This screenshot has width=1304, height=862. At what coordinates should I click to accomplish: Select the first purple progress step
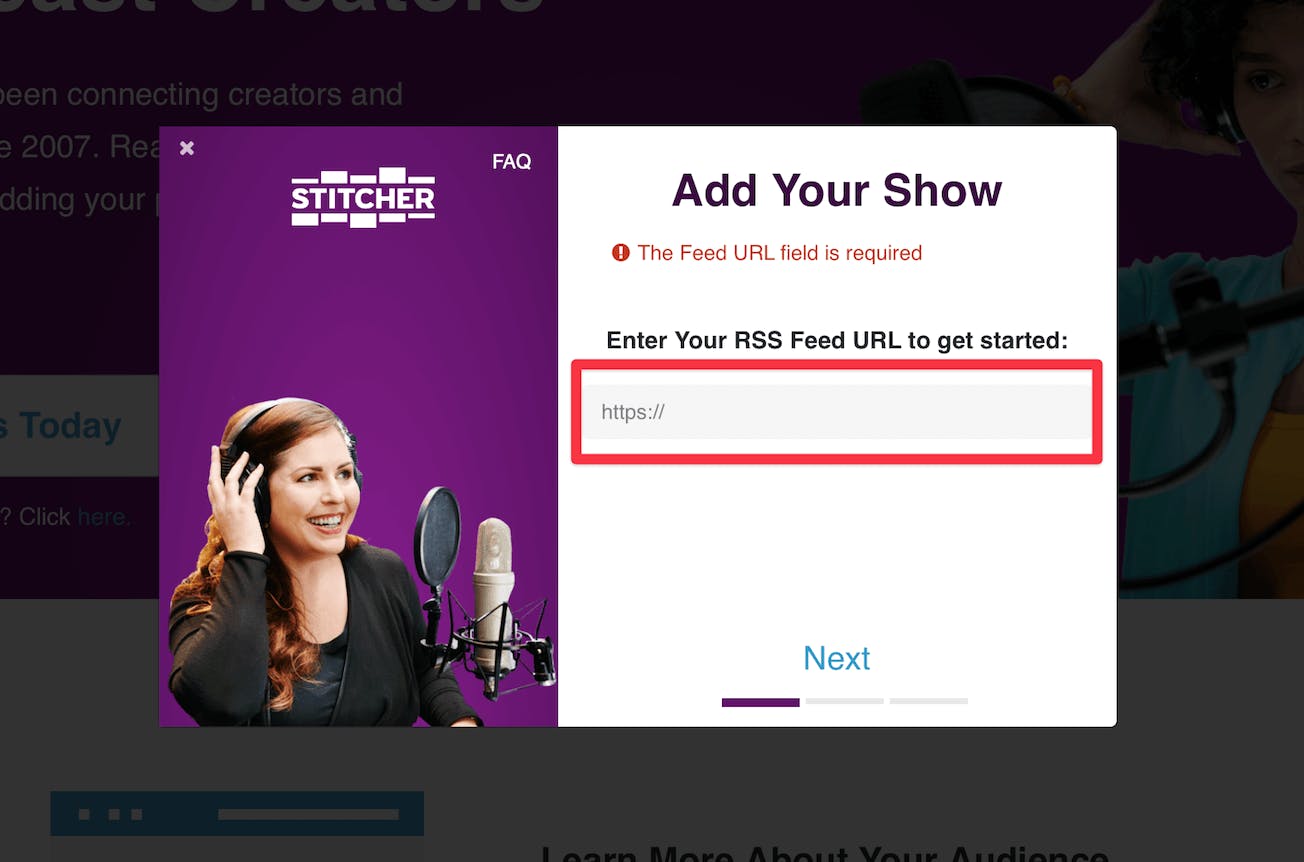(x=760, y=701)
